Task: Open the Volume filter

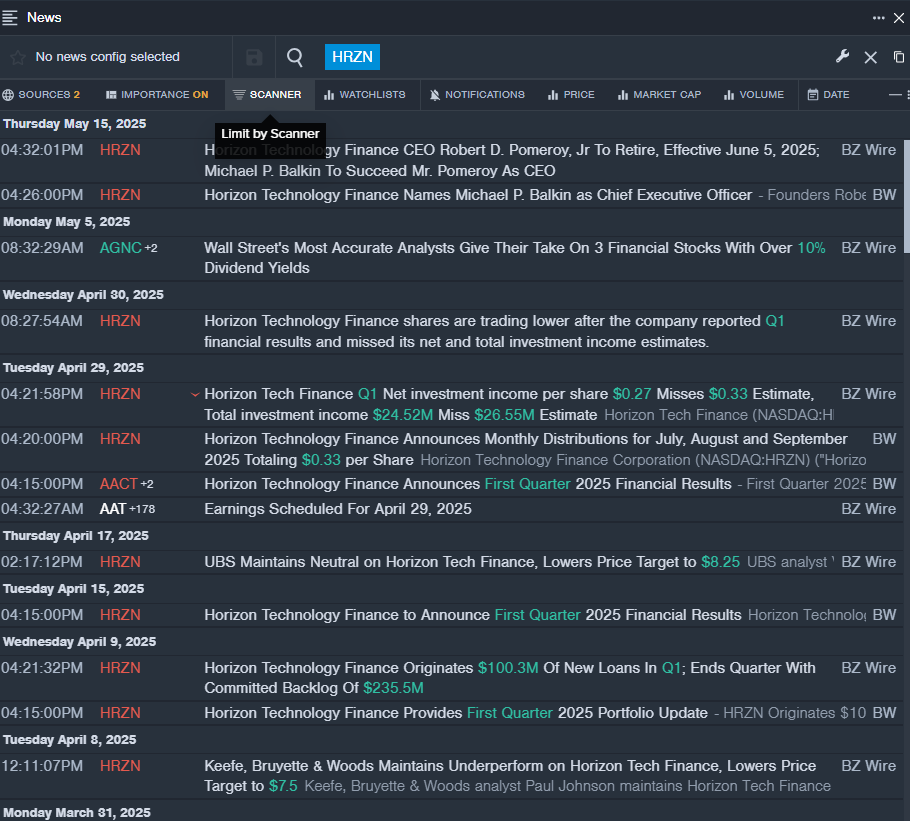Action: [x=754, y=95]
